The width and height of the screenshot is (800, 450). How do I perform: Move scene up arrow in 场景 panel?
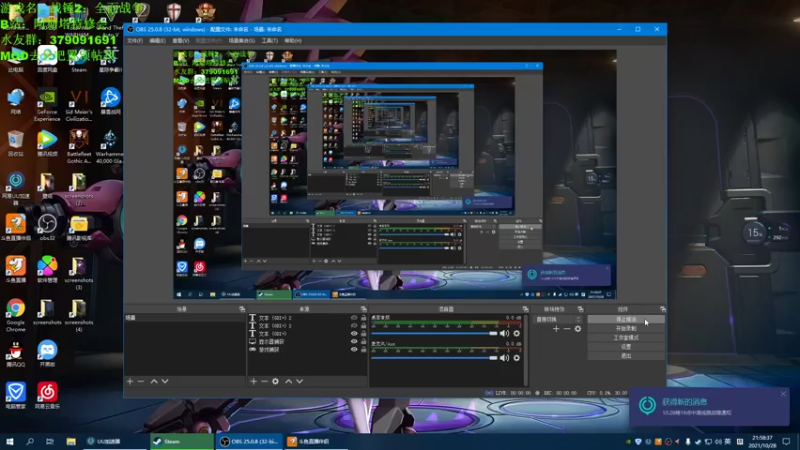click(x=154, y=381)
